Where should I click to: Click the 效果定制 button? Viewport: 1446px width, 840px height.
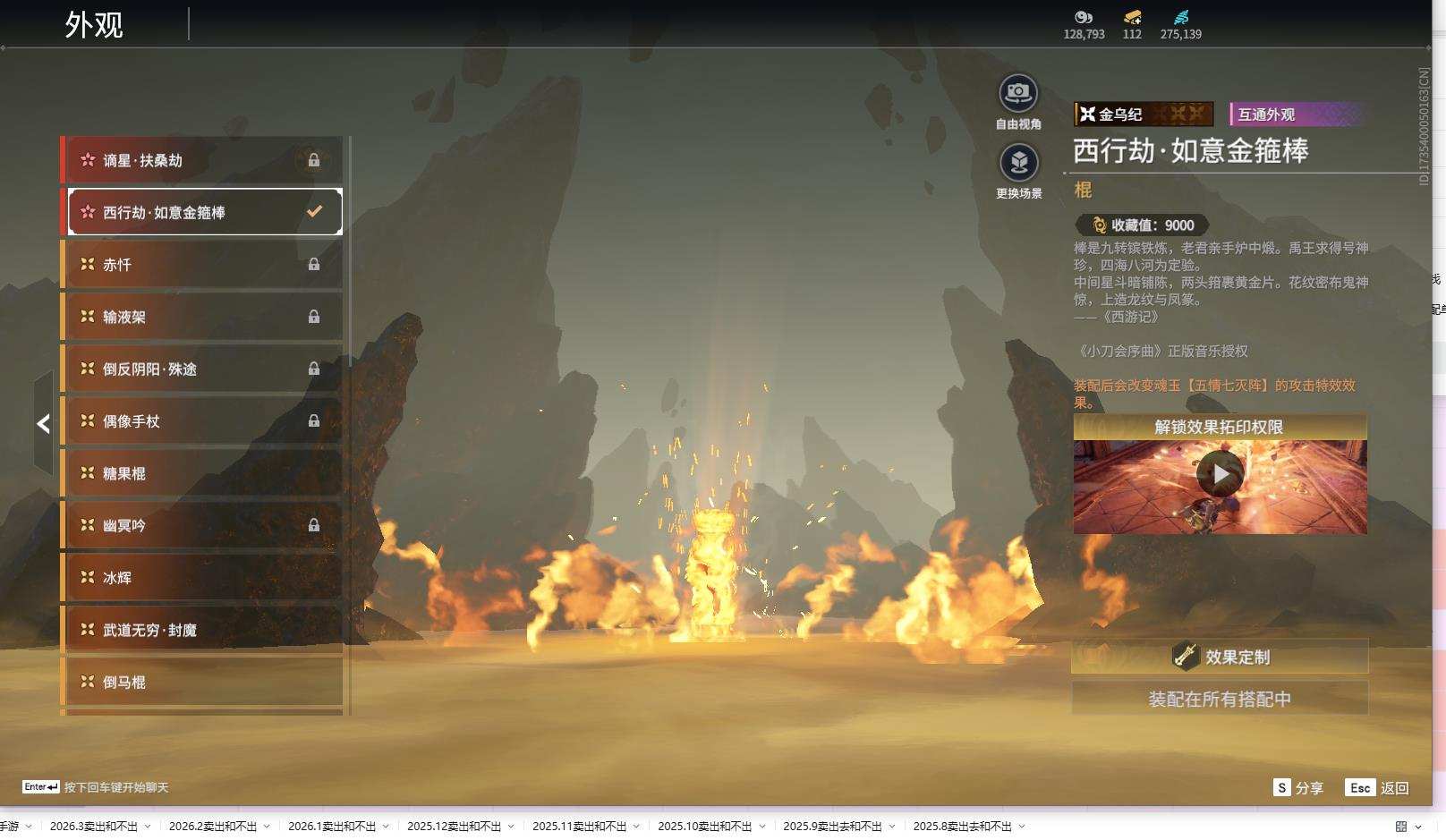[x=1220, y=657]
